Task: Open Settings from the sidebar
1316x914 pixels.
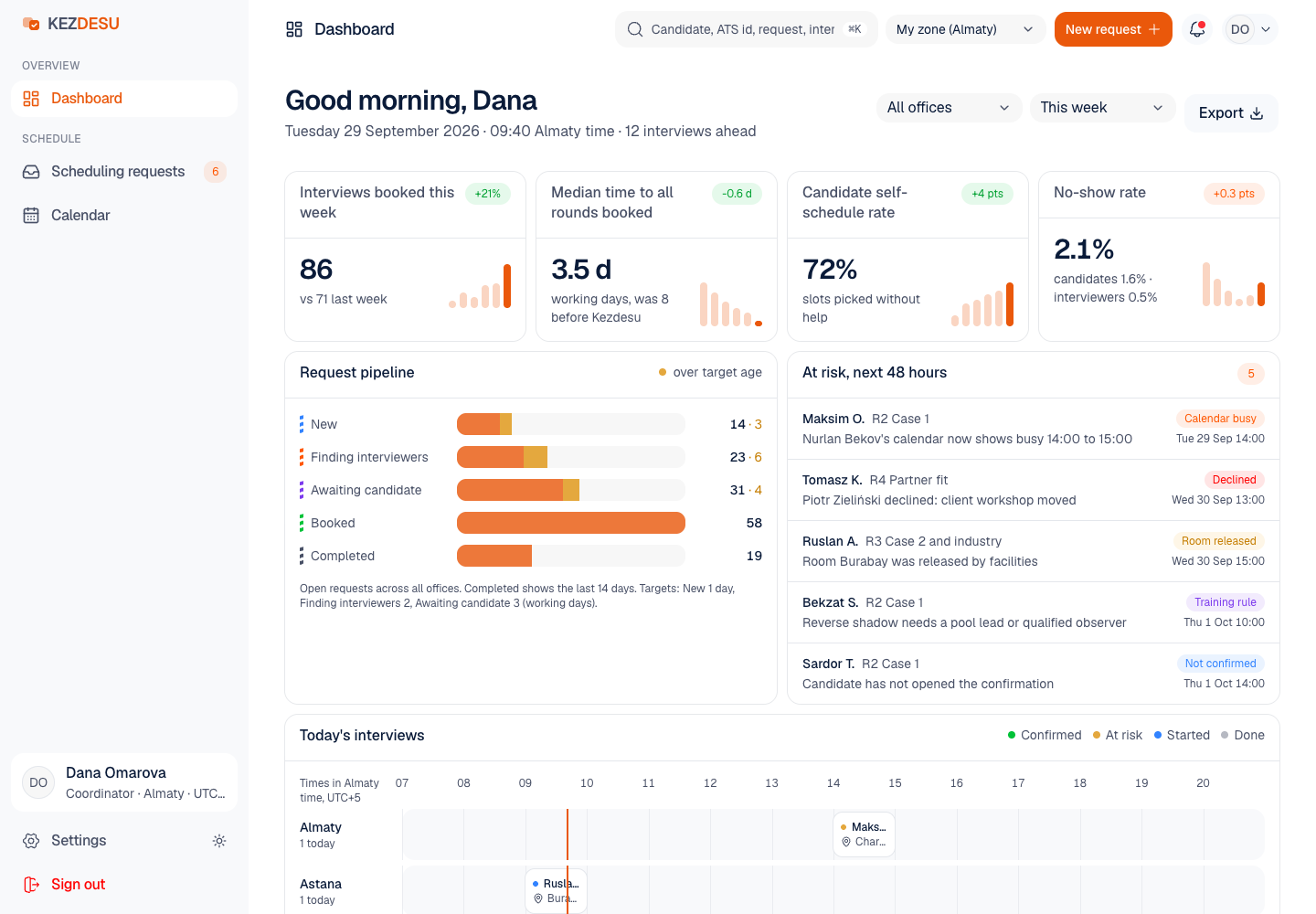Action: [x=110, y=841]
